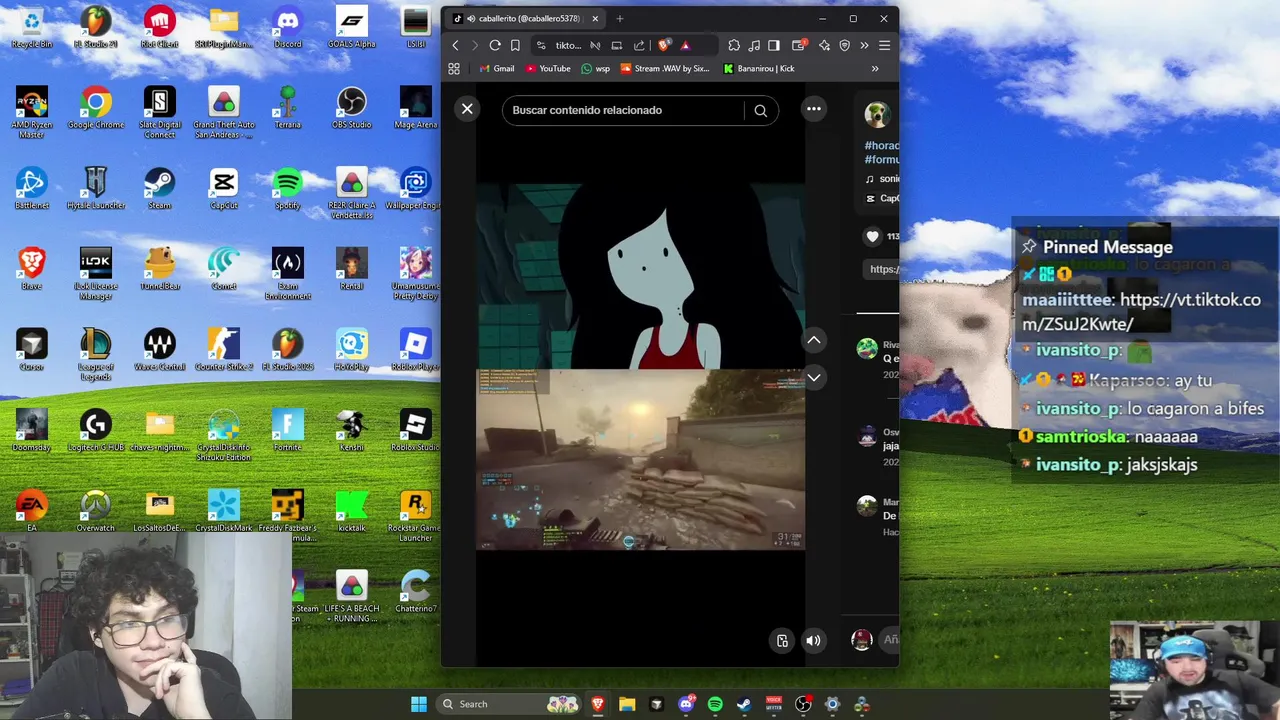
Task: Open FL Studio 21 desktop shortcut
Action: [96, 28]
